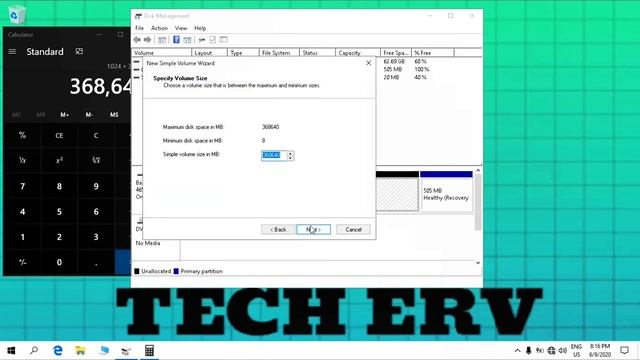Increase volume size with spinner up arrow
This screenshot has height=360, width=640.
pos(290,153)
